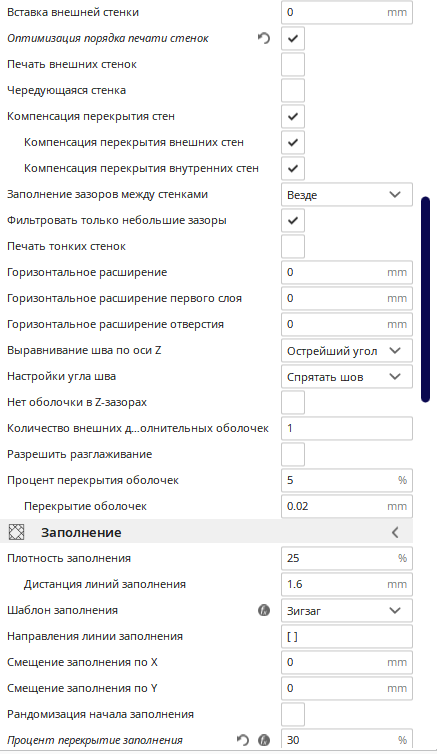Edit the Горизонтальное расширение value field
Screen dimensions: 437x754
click(347, 272)
